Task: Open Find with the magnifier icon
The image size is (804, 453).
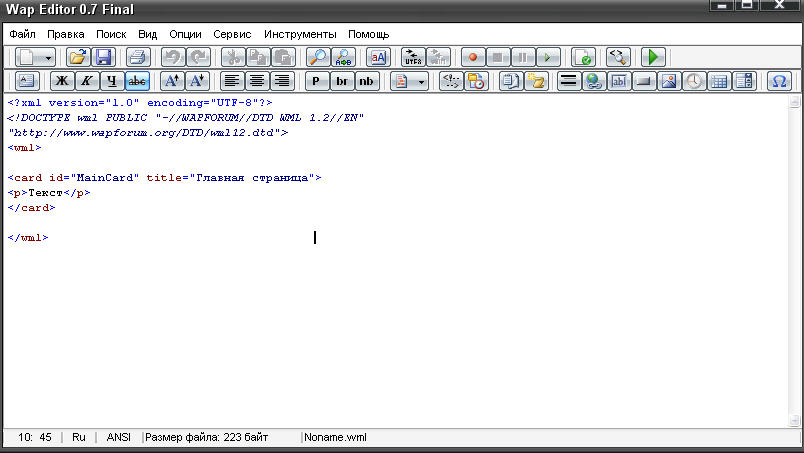Action: pyautogui.click(x=318, y=57)
